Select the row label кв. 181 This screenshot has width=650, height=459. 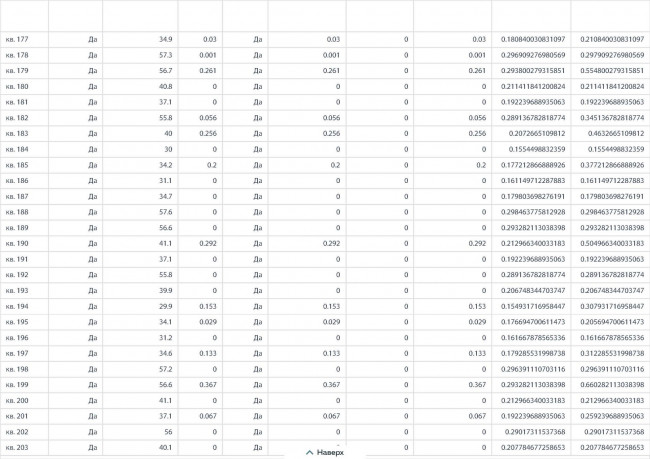click(17, 102)
